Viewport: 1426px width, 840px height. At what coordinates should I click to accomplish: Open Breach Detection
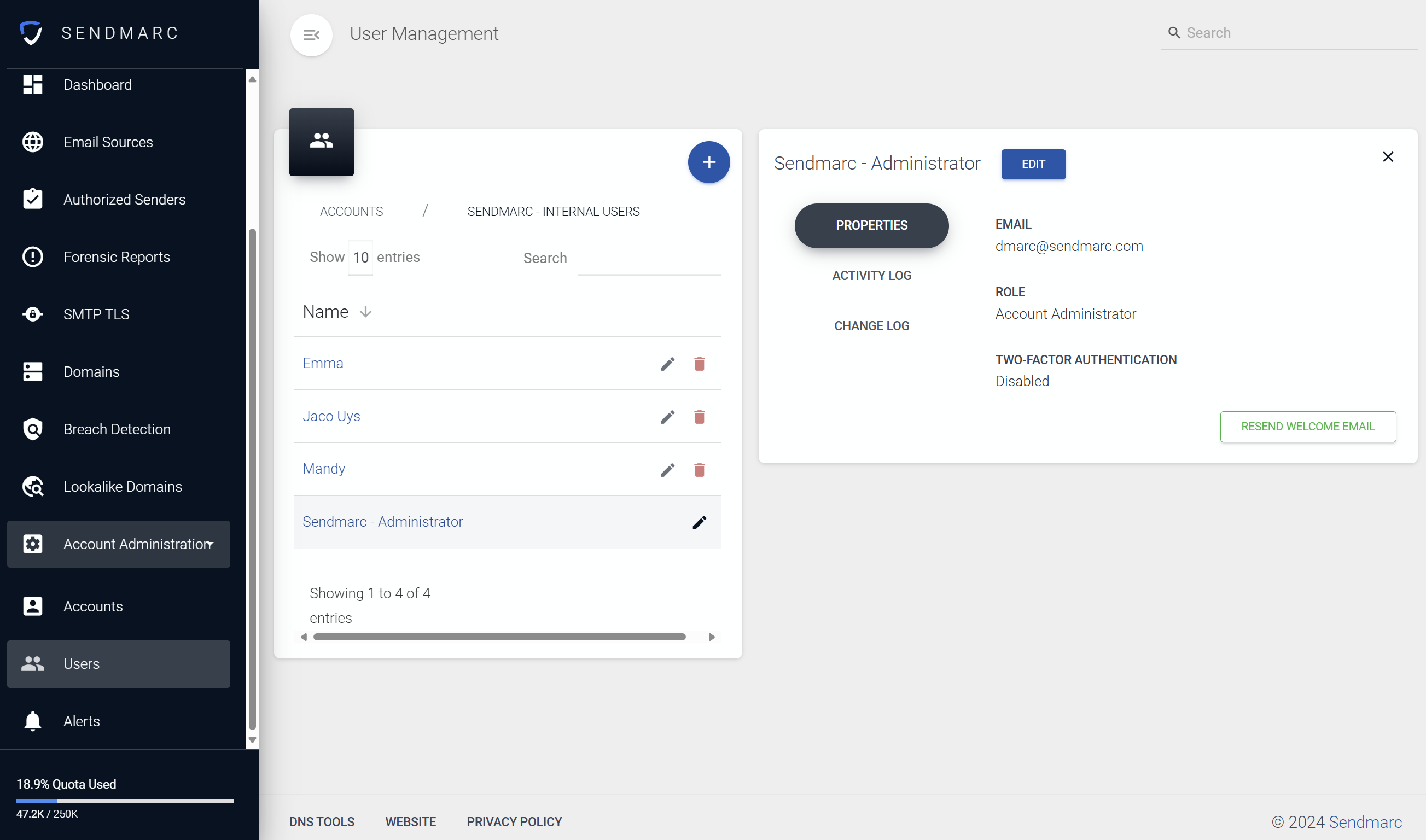(116, 429)
